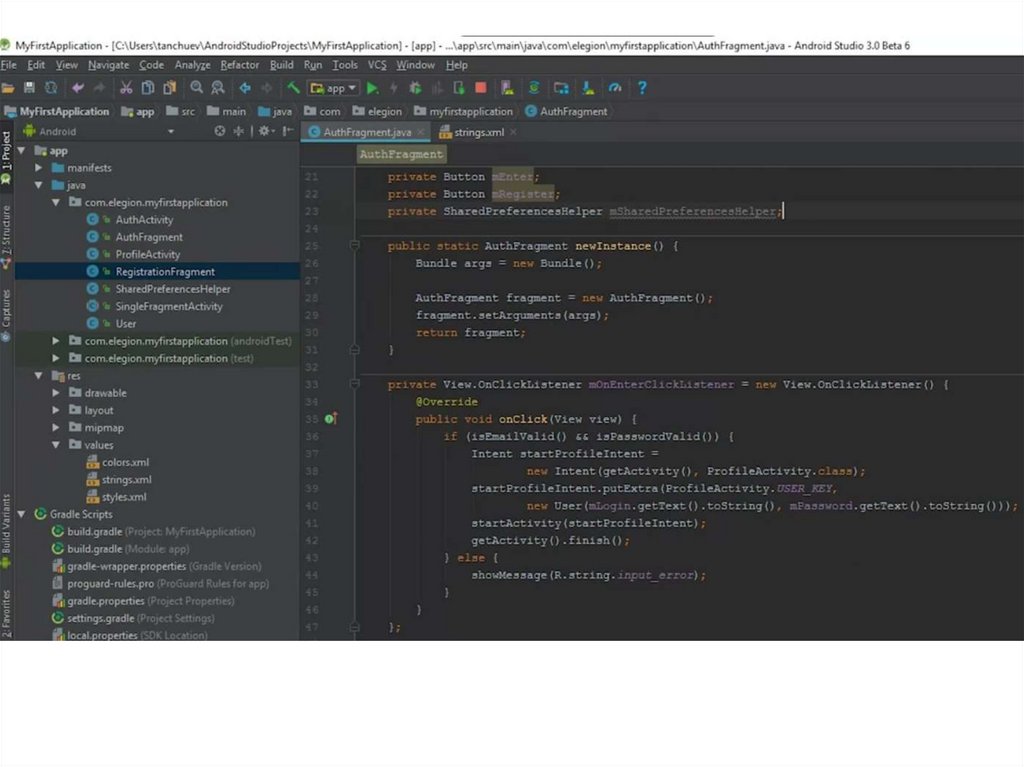Image resolution: width=1024 pixels, height=767 pixels.
Task: Select SharedPreferencesHelper in the project tree
Action: click(x=172, y=289)
